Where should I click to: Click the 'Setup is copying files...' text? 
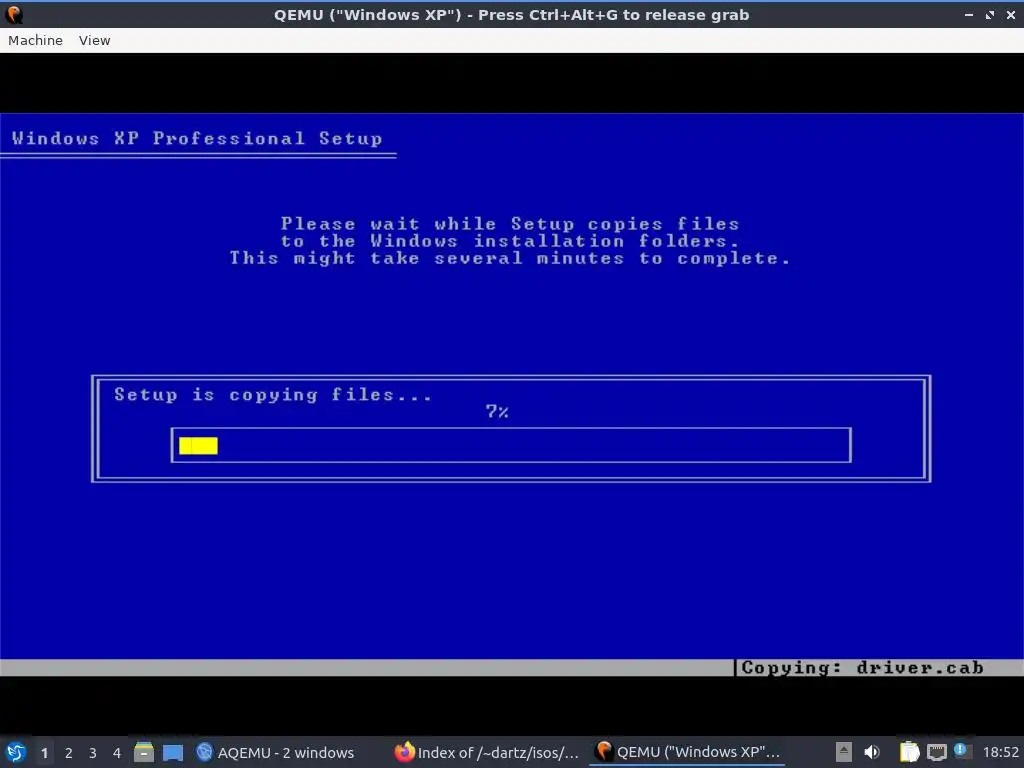(273, 394)
